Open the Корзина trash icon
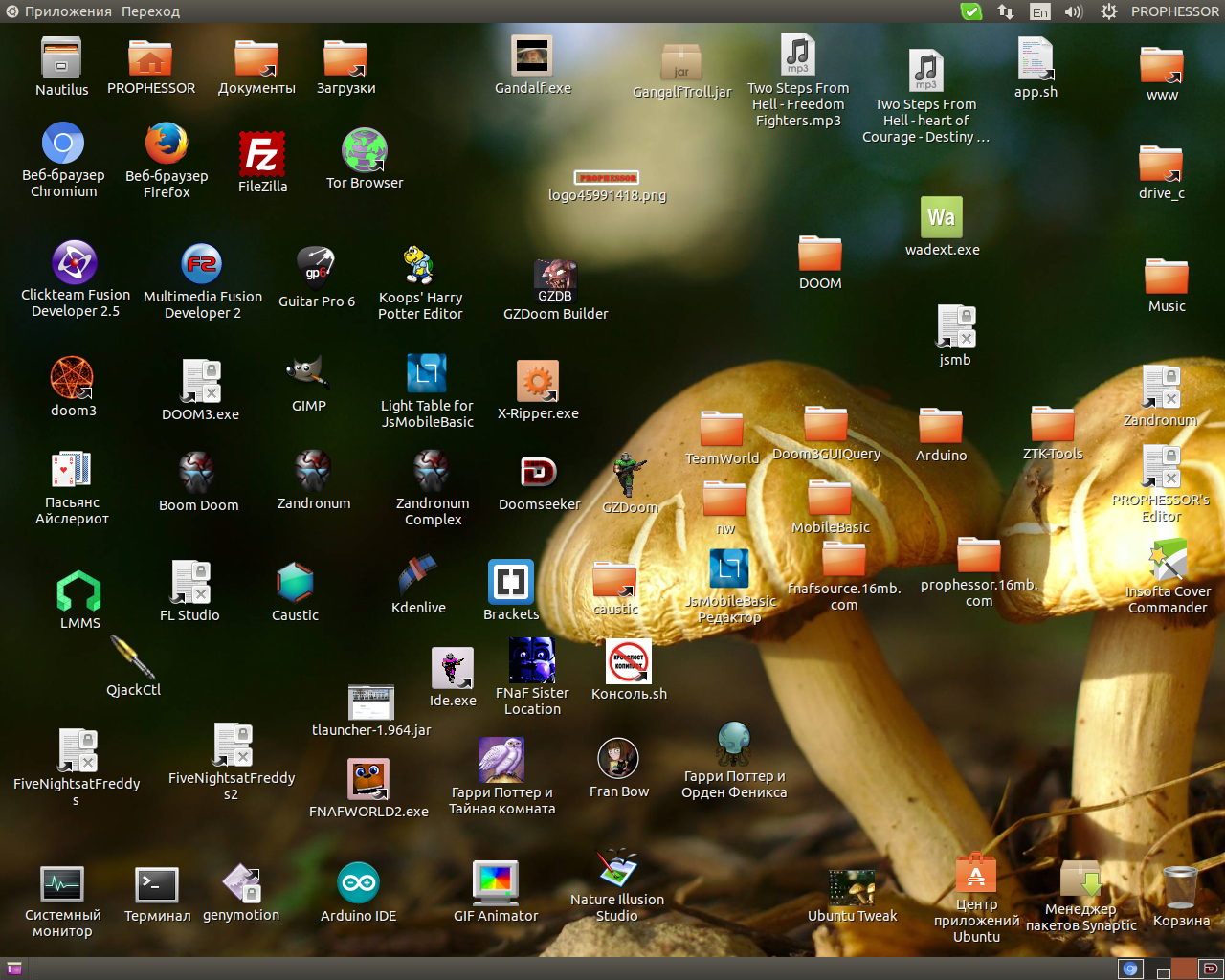 (1180, 886)
